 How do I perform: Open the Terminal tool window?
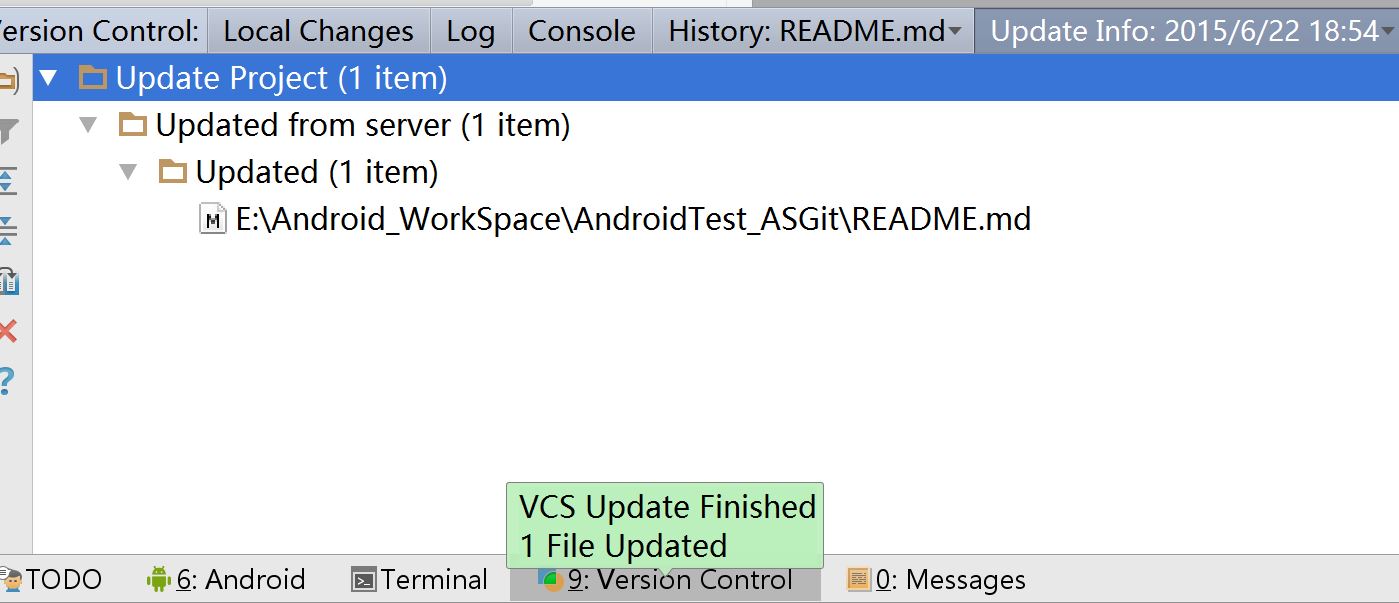click(x=420, y=580)
